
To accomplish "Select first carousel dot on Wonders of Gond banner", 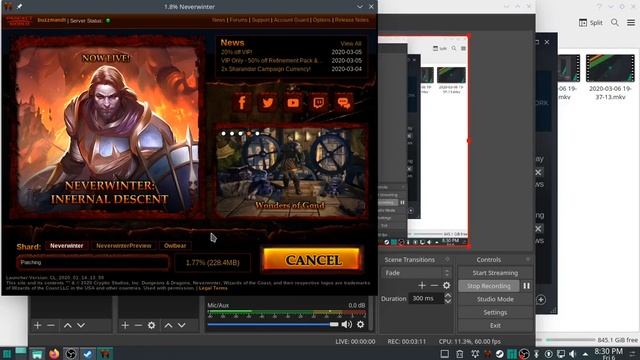I will click(223, 133).
